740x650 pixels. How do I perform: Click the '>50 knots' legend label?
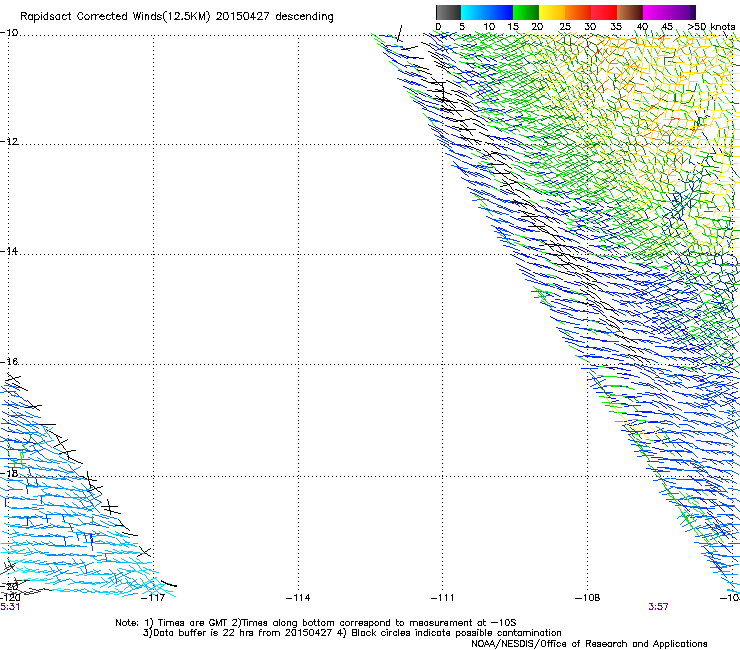711,27
